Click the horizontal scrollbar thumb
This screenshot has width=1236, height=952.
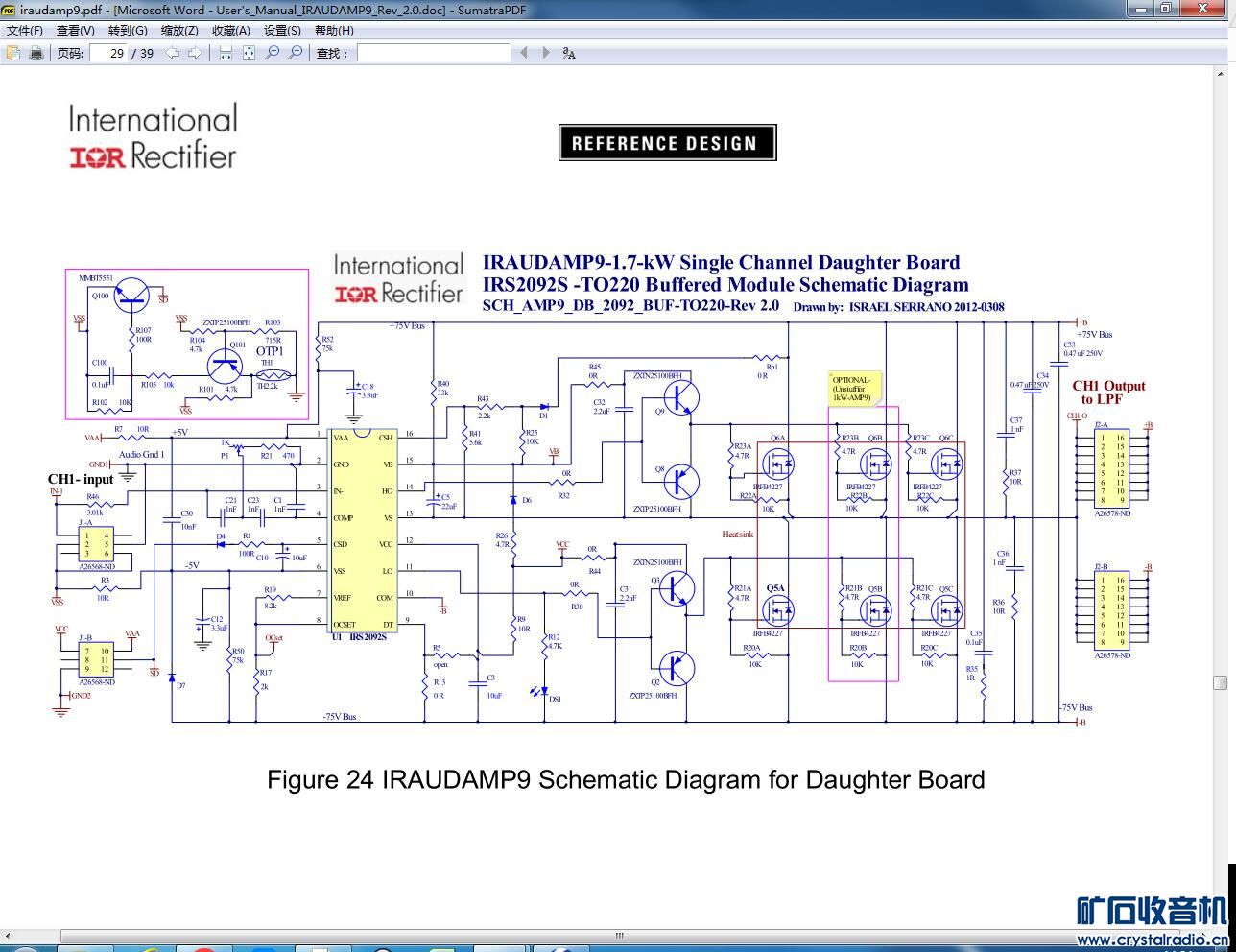tap(620, 936)
